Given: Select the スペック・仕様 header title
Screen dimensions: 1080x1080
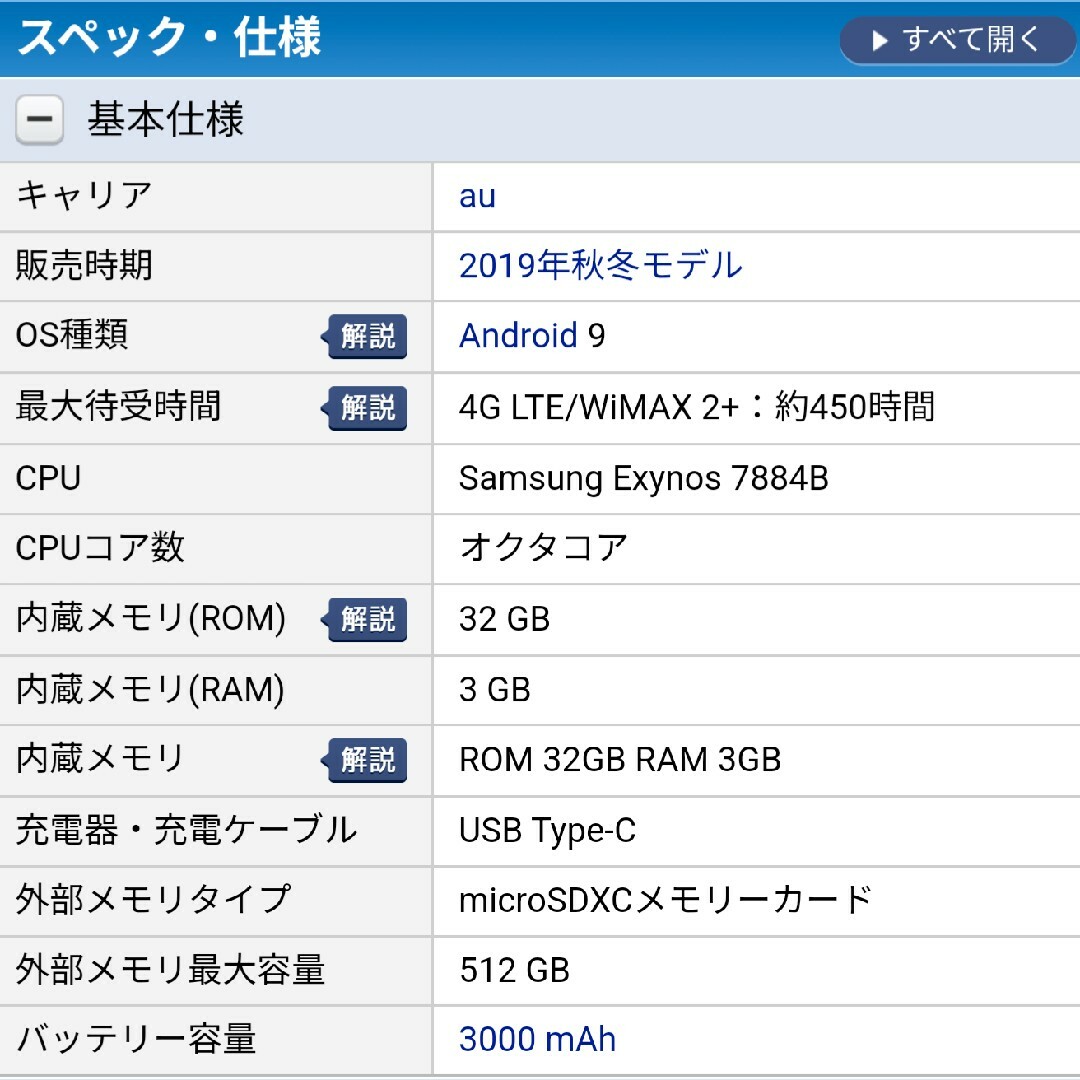Looking at the screenshot, I should point(169,37).
